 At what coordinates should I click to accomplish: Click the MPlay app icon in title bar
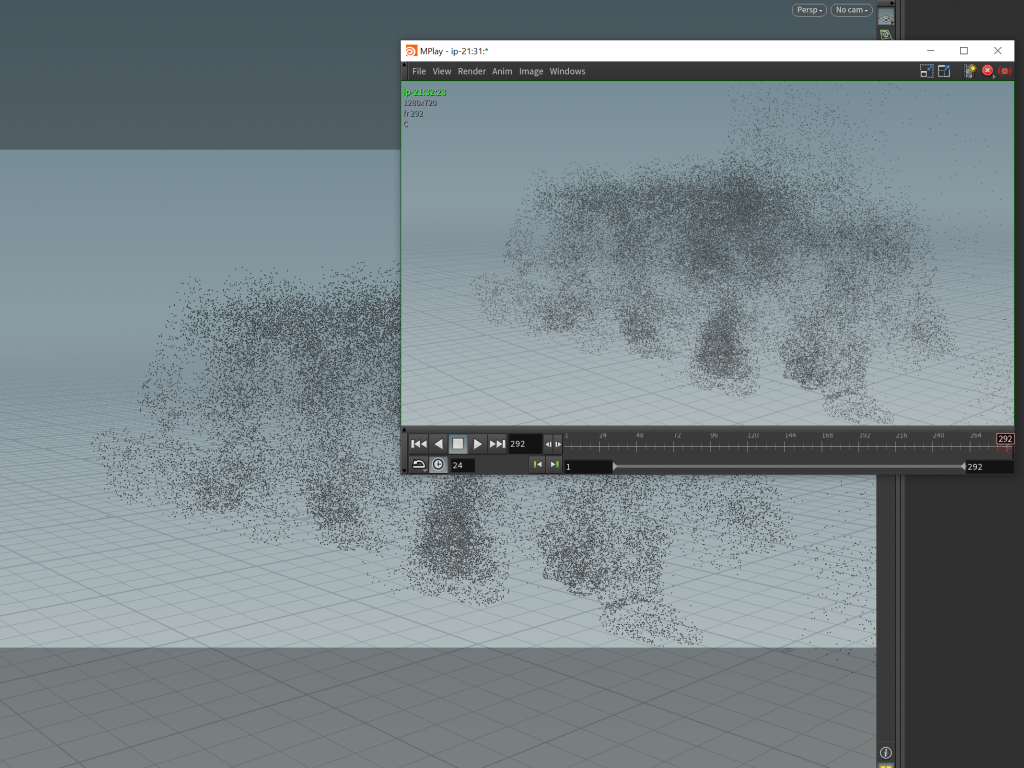tap(411, 50)
